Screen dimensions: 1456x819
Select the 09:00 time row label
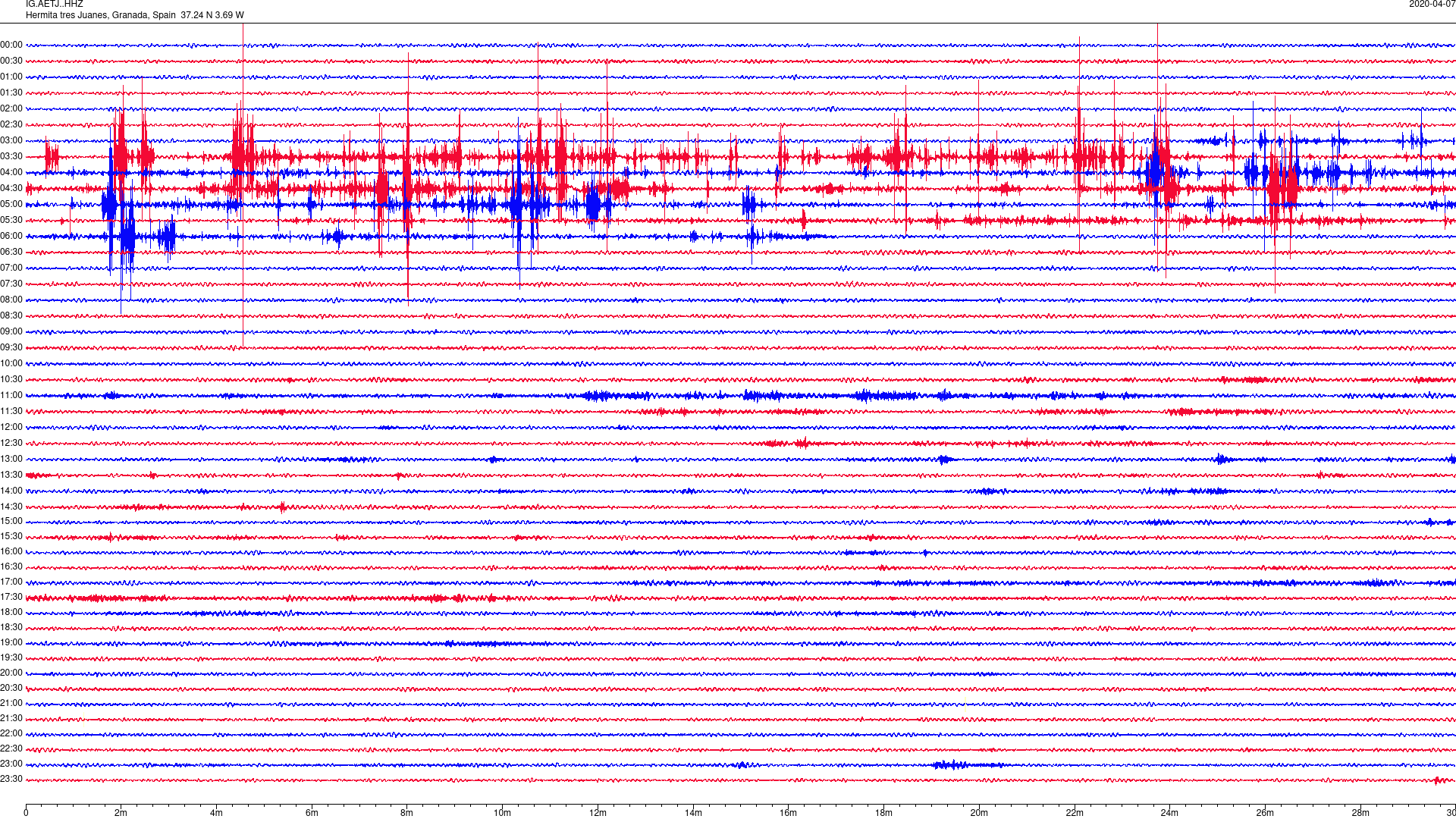pyautogui.click(x=11, y=331)
